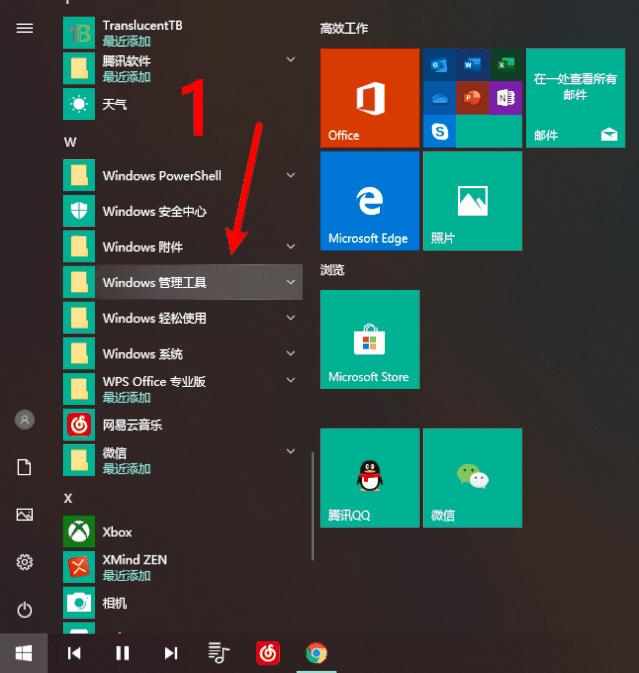Open Settings gear in start sidebar

[x=24, y=562]
